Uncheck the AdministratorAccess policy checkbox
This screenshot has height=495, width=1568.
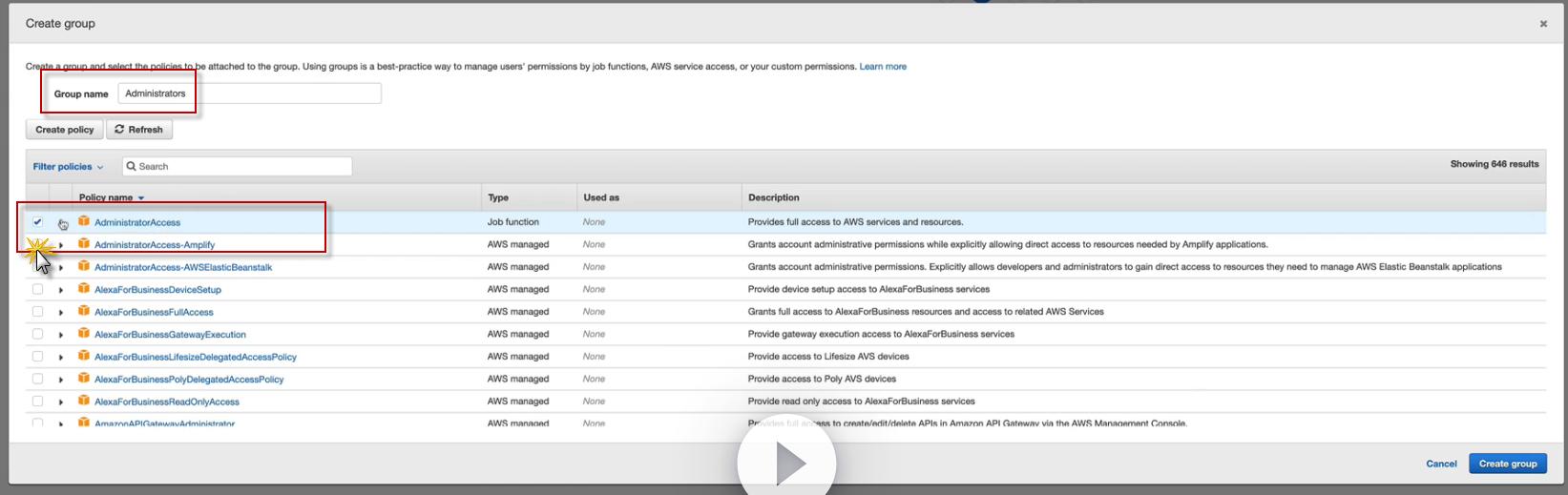click(37, 221)
